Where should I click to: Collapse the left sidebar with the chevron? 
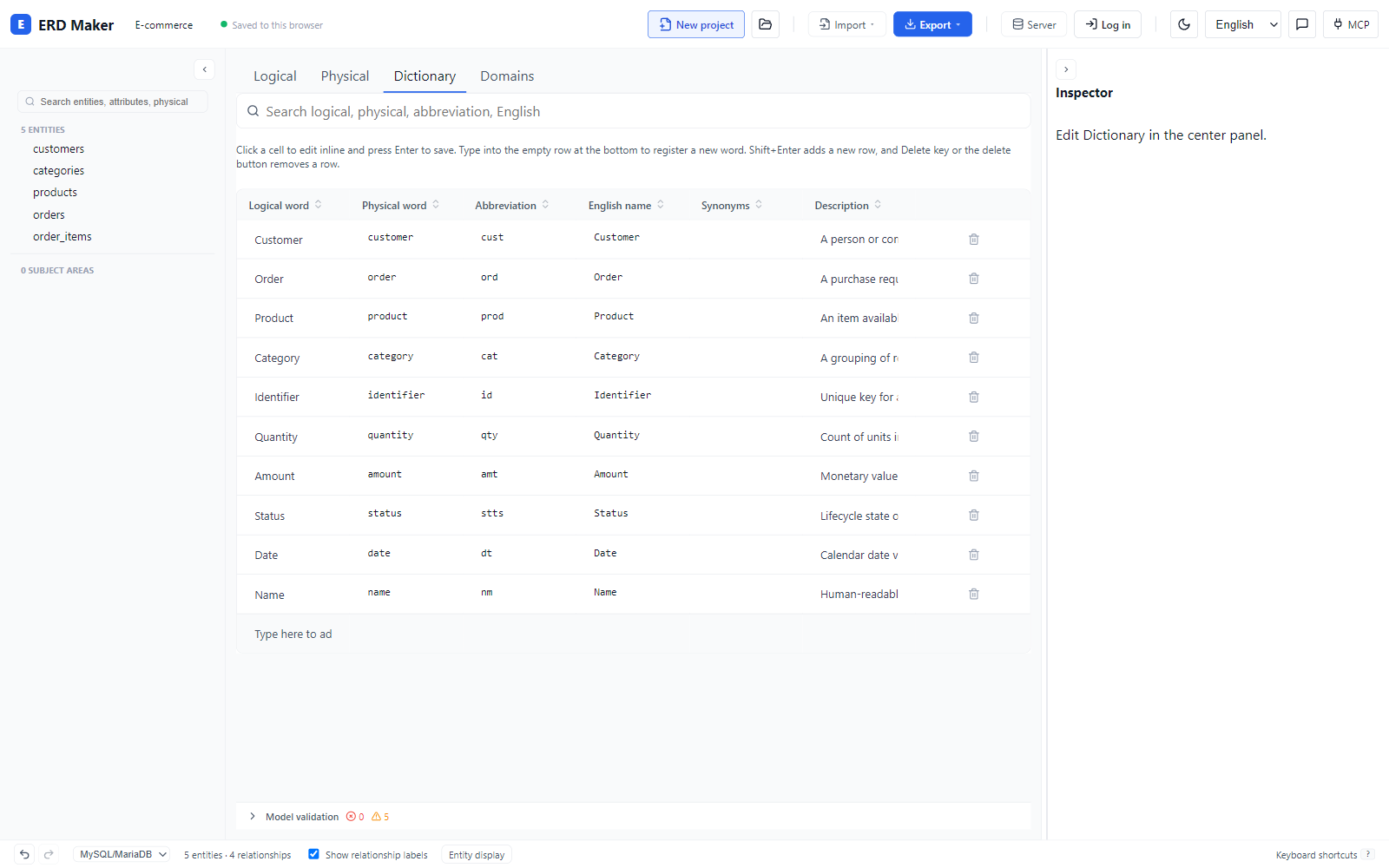pos(204,69)
